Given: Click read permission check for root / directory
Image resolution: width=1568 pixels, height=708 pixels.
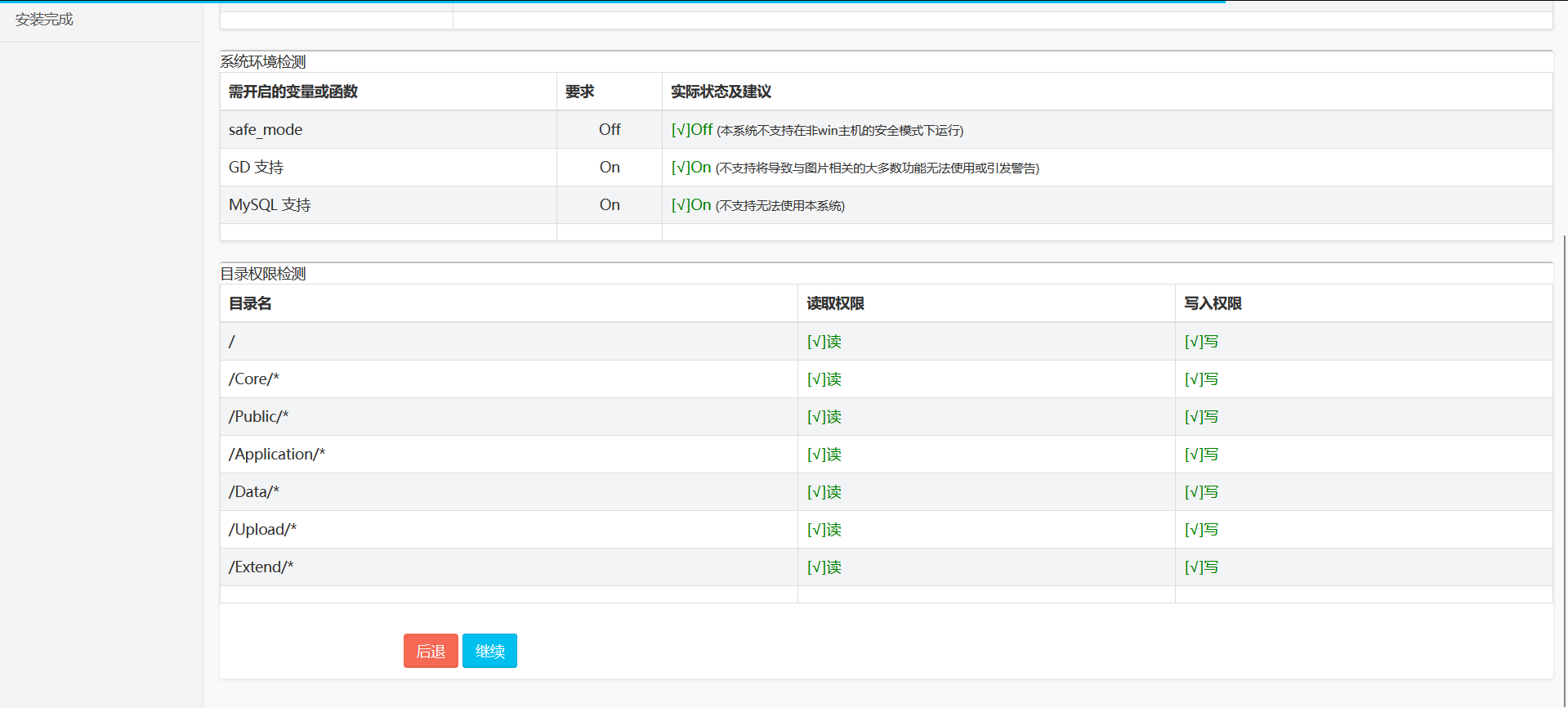Looking at the screenshot, I should 824,342.
